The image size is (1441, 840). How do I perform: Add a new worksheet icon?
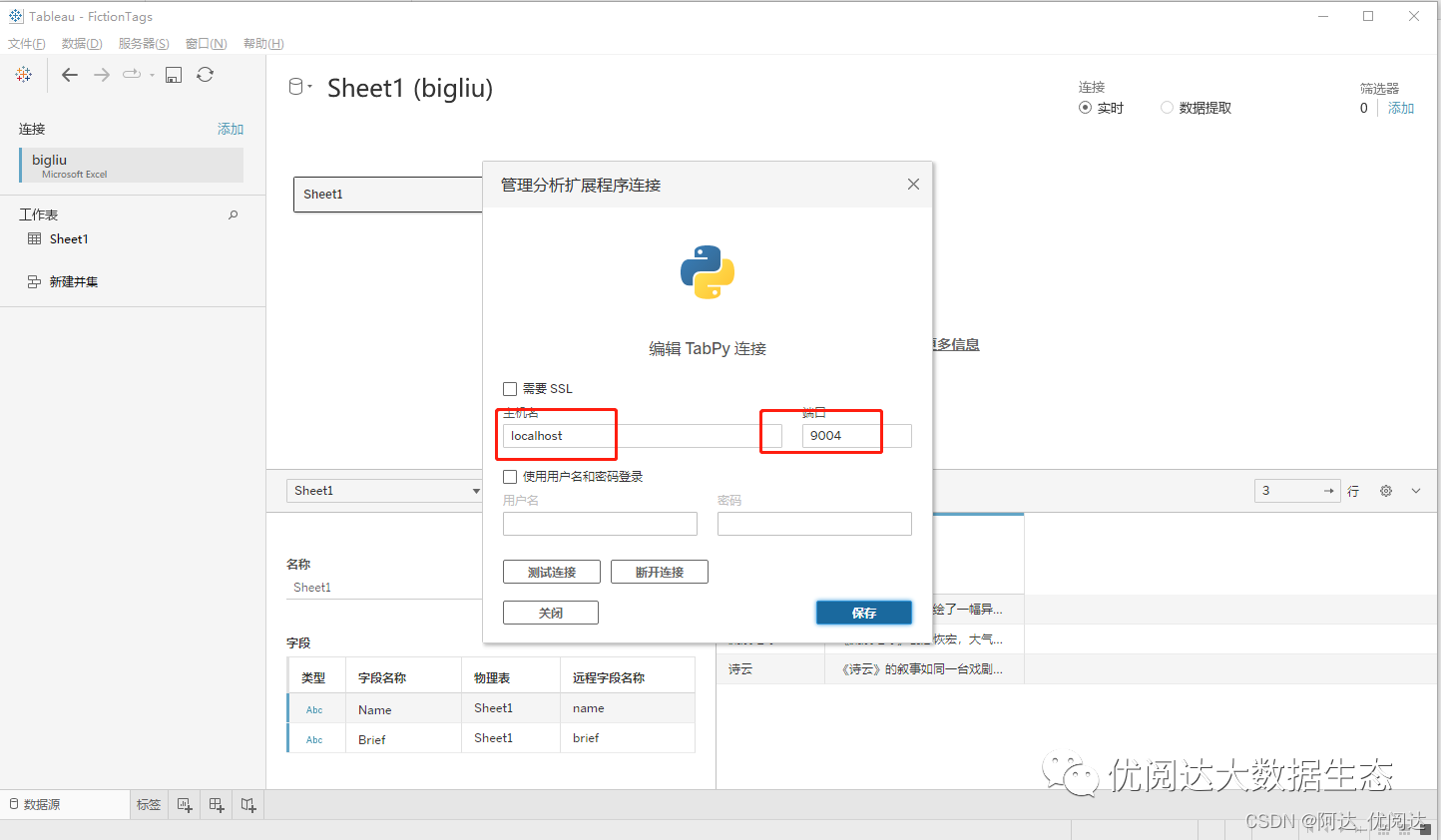(185, 805)
